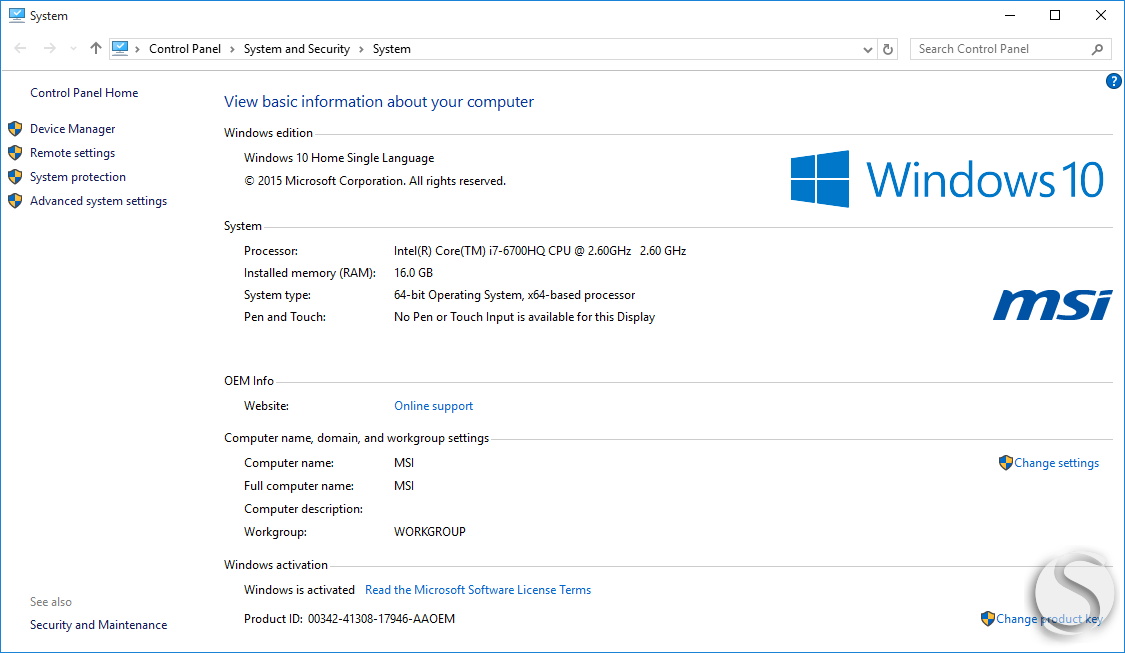Viewport: 1125px width, 653px height.
Task: Follow the Online support link
Action: click(x=433, y=406)
